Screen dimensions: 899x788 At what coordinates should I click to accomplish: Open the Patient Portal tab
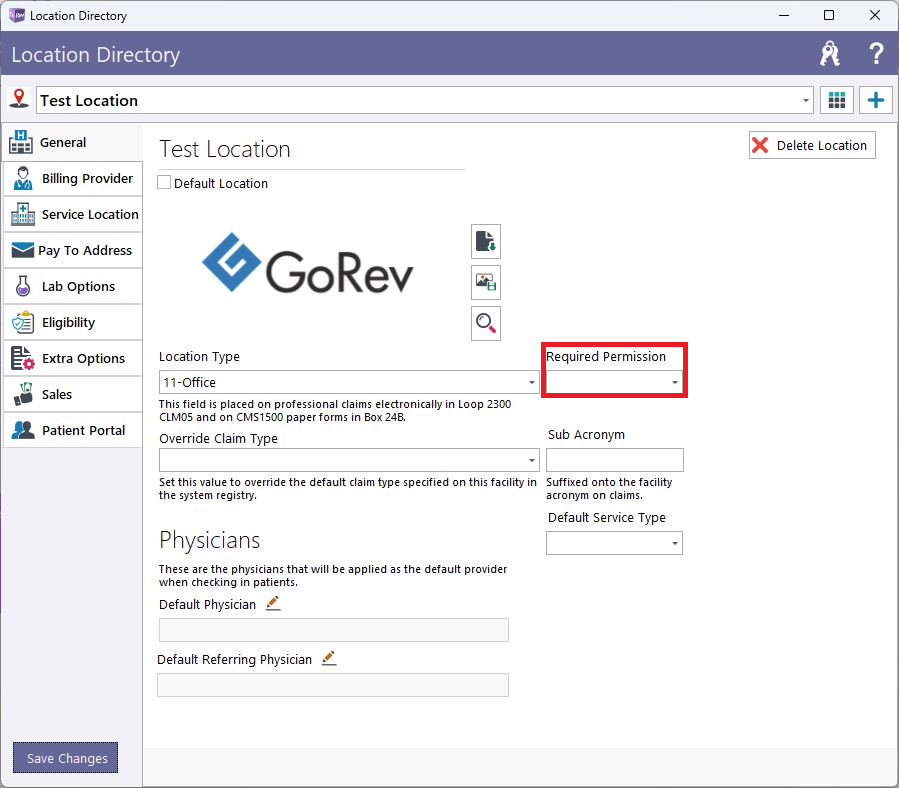pyautogui.click(x=73, y=430)
